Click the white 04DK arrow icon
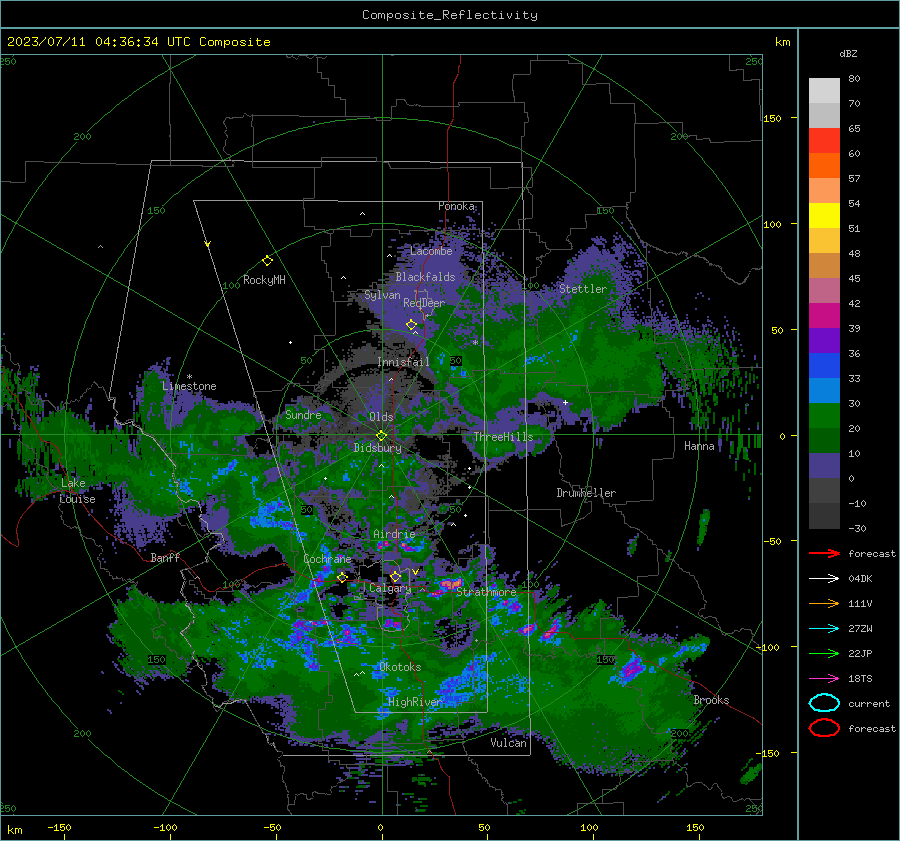This screenshot has height=841, width=900. (x=824, y=579)
